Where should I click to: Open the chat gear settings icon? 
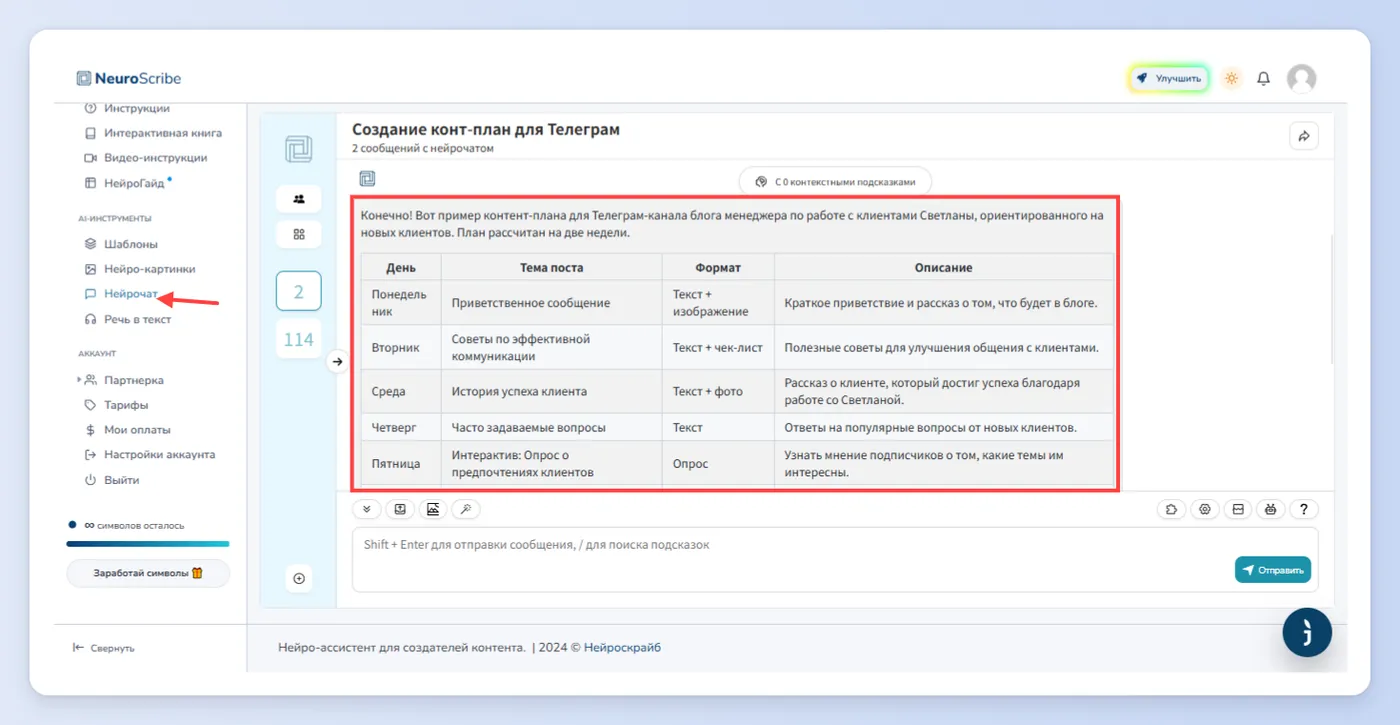(1205, 509)
